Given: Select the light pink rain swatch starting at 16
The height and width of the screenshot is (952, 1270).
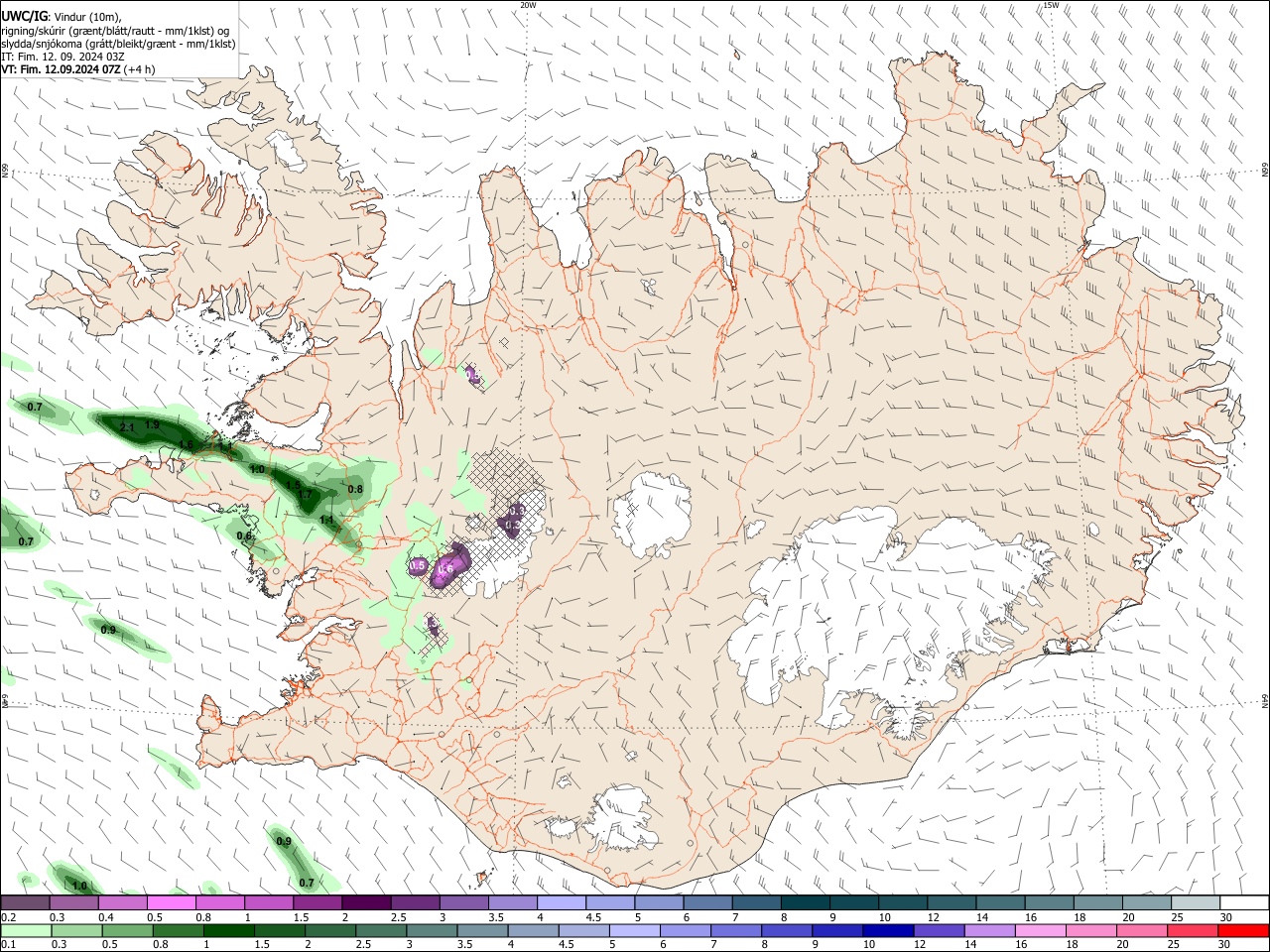Looking at the screenshot, I should pos(1040,930).
